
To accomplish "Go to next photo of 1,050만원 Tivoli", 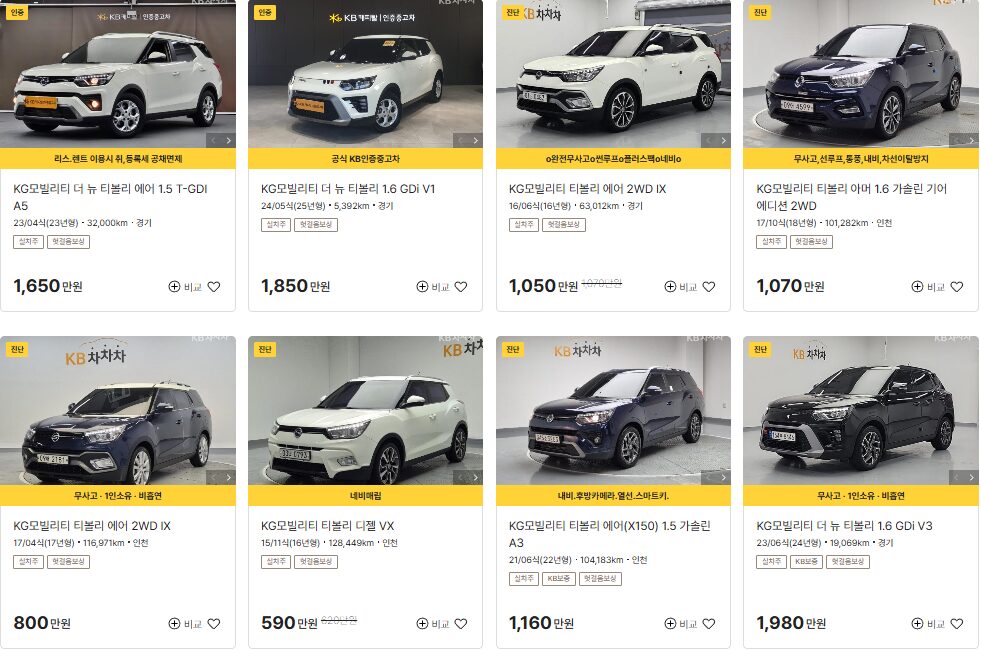I will point(723,141).
